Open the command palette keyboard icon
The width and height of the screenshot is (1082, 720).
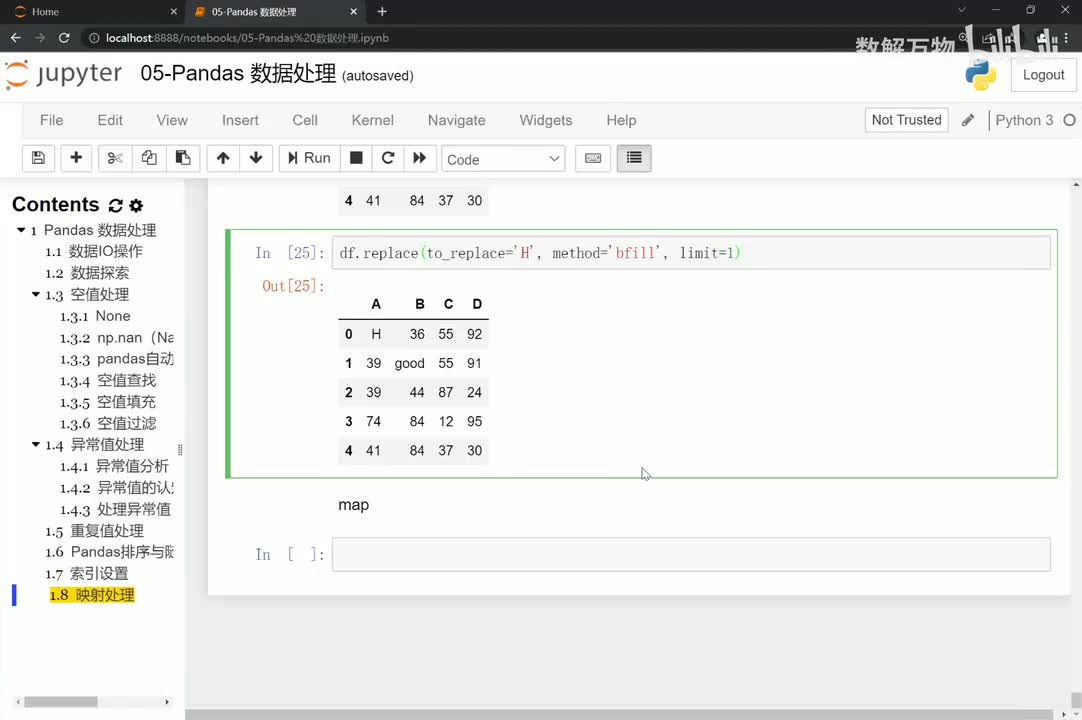click(x=593, y=158)
